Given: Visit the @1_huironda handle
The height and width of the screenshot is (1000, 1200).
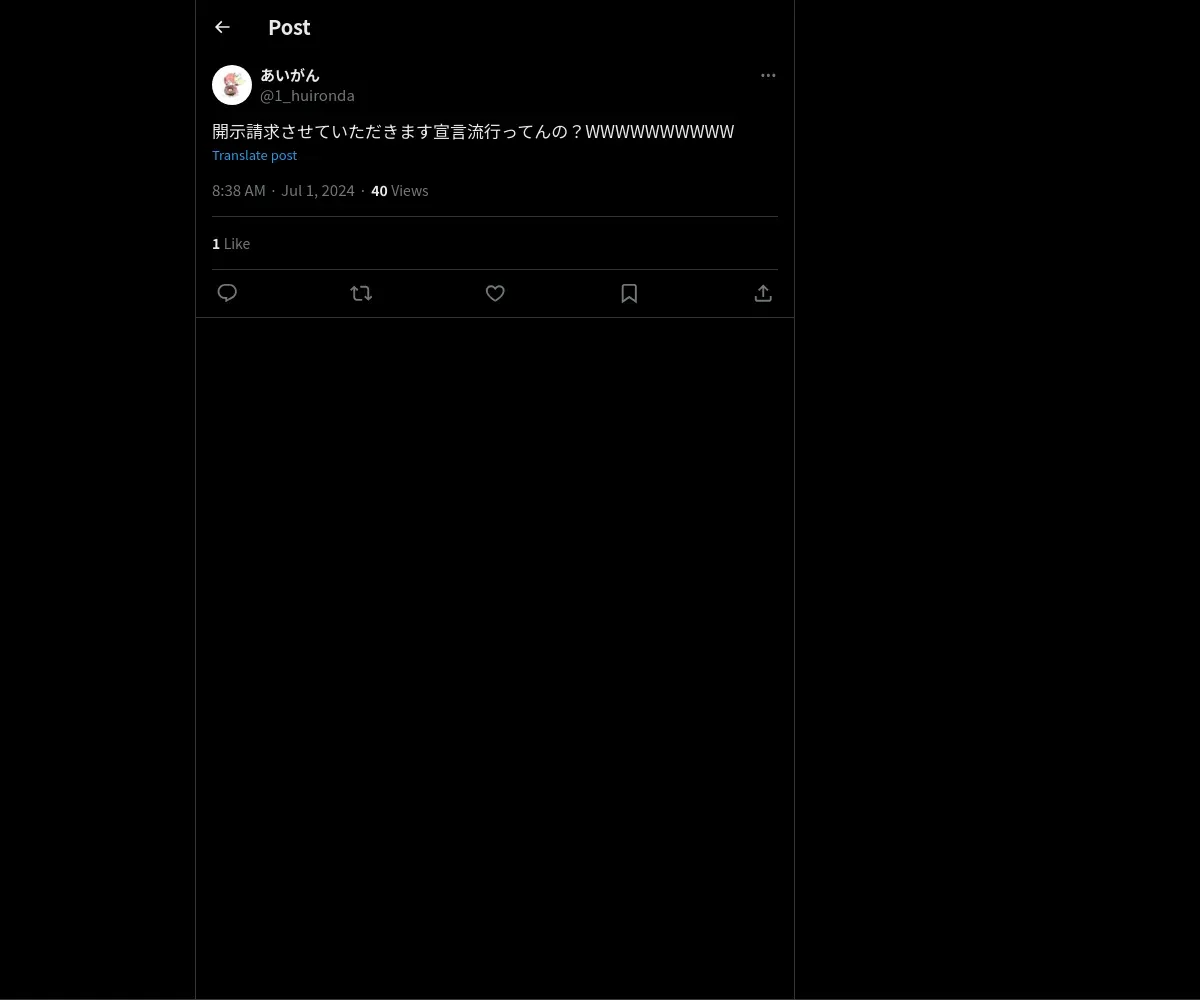Looking at the screenshot, I should point(307,95).
